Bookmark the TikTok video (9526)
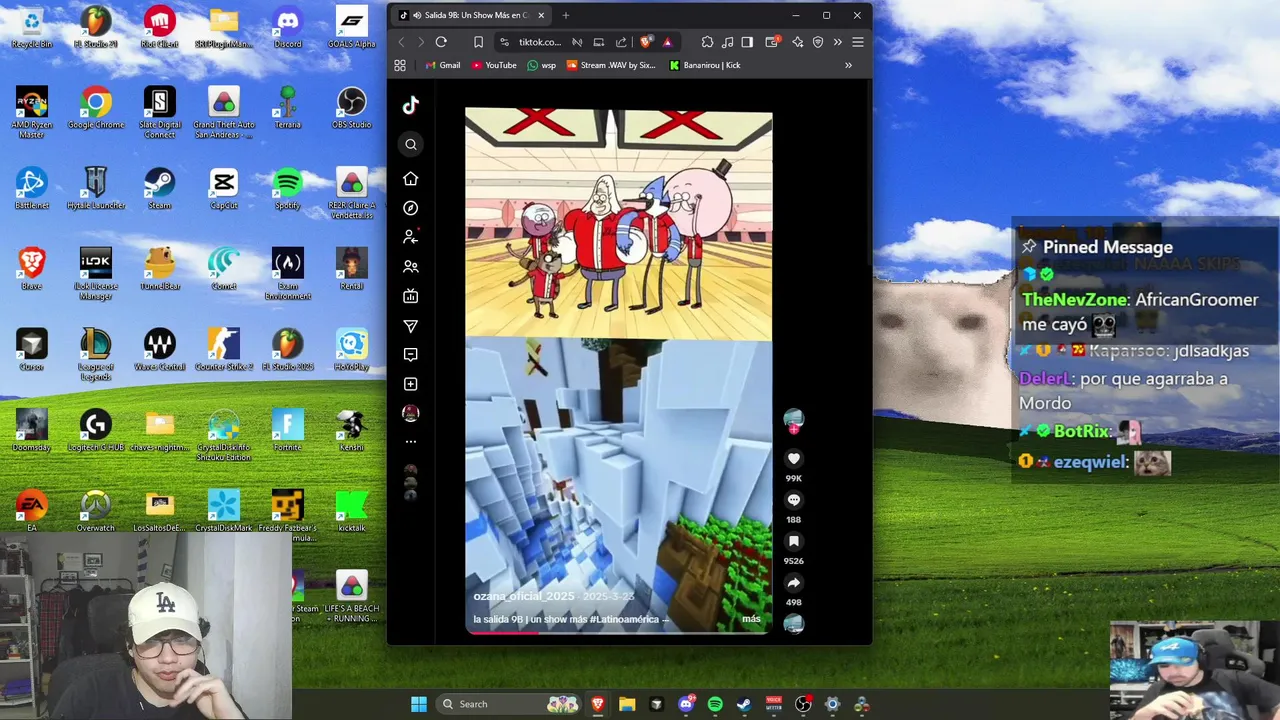Screen dimensions: 1280x720 [x=794, y=542]
